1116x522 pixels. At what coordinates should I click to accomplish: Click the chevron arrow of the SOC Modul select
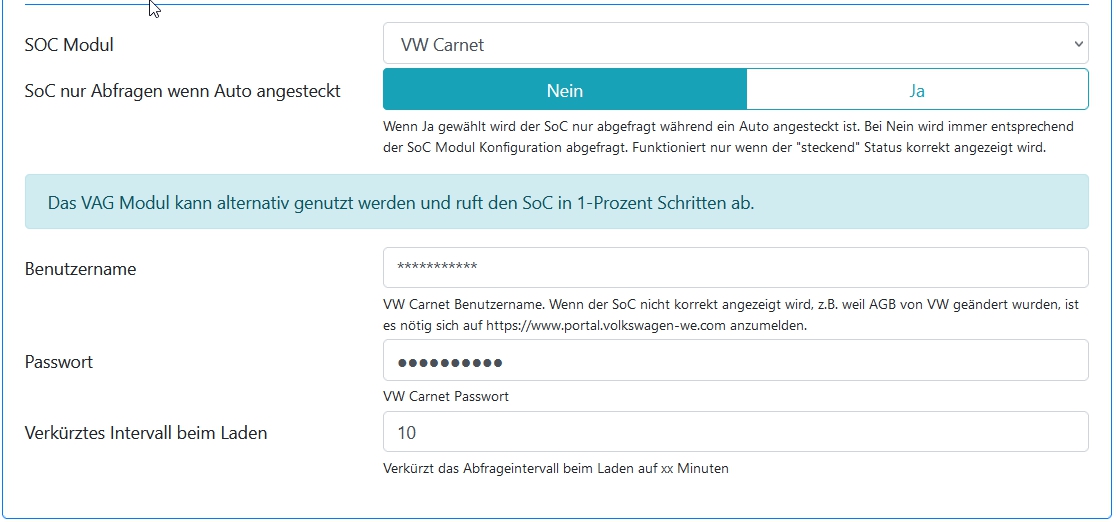(x=1077, y=44)
